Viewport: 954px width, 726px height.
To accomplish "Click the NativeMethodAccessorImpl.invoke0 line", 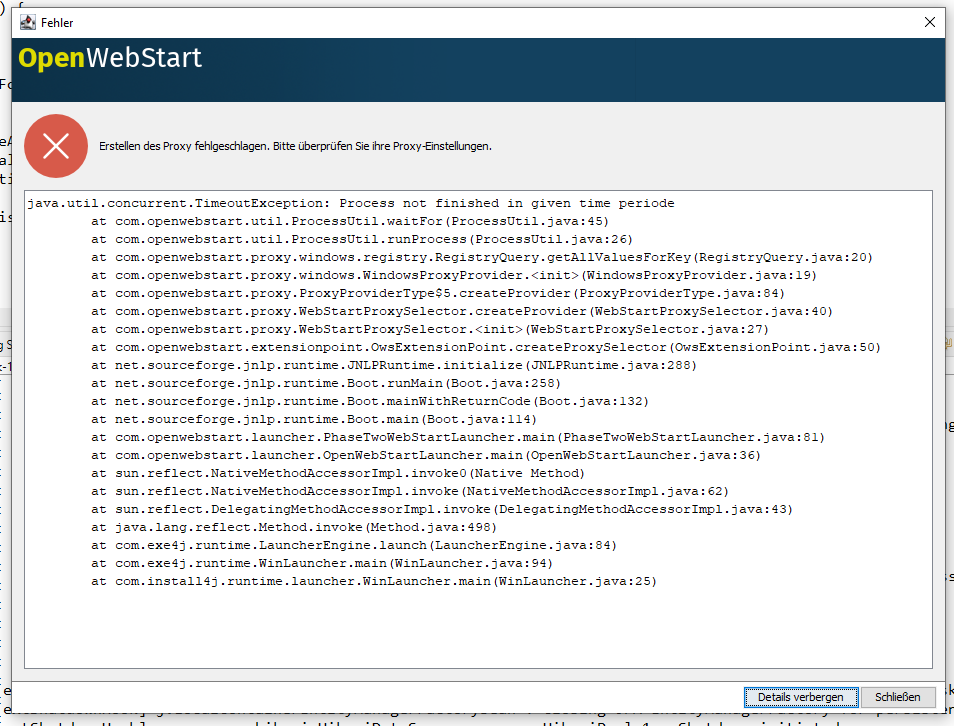I will click(338, 473).
